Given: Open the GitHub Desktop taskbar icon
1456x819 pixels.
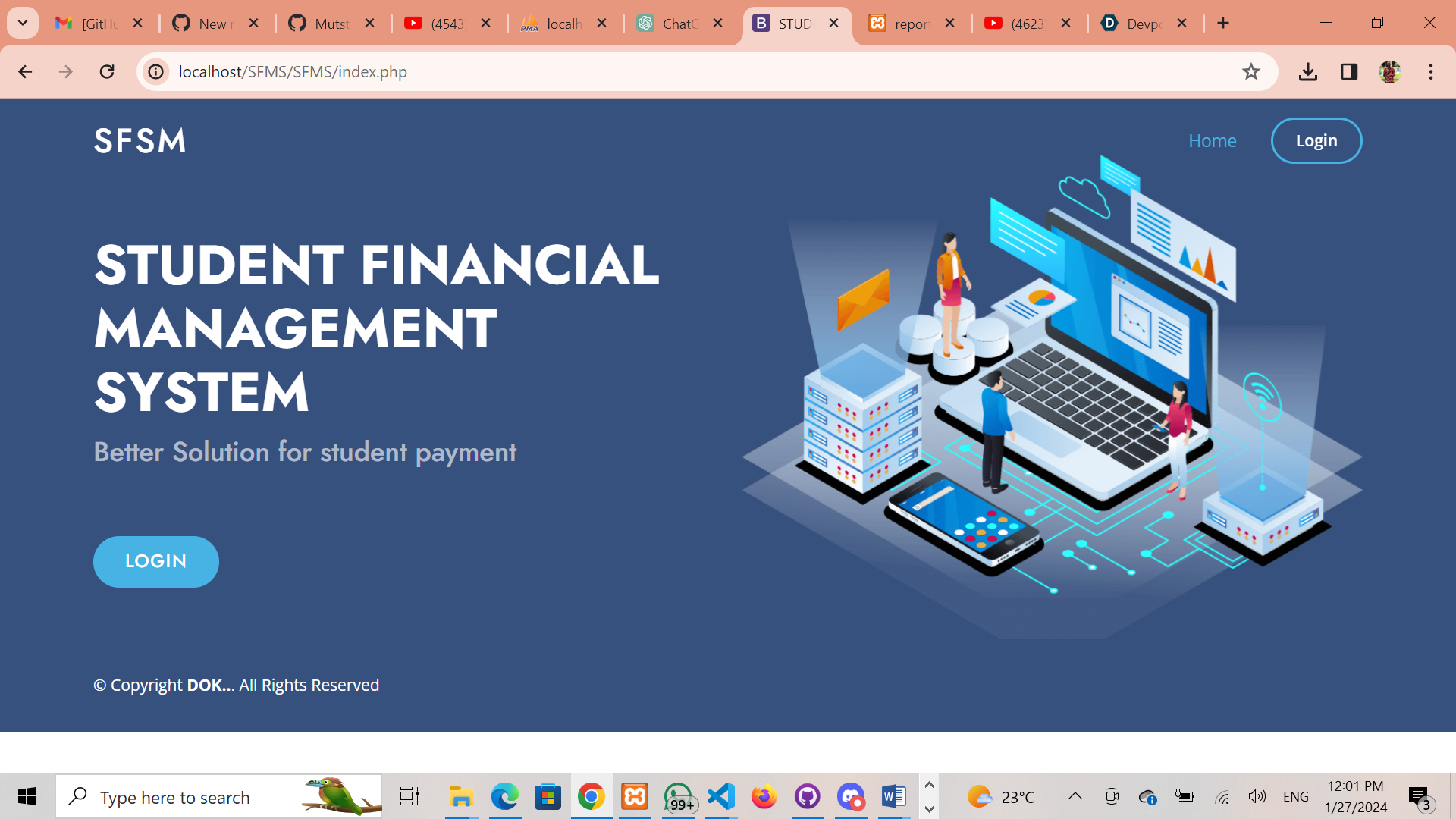Looking at the screenshot, I should (808, 796).
